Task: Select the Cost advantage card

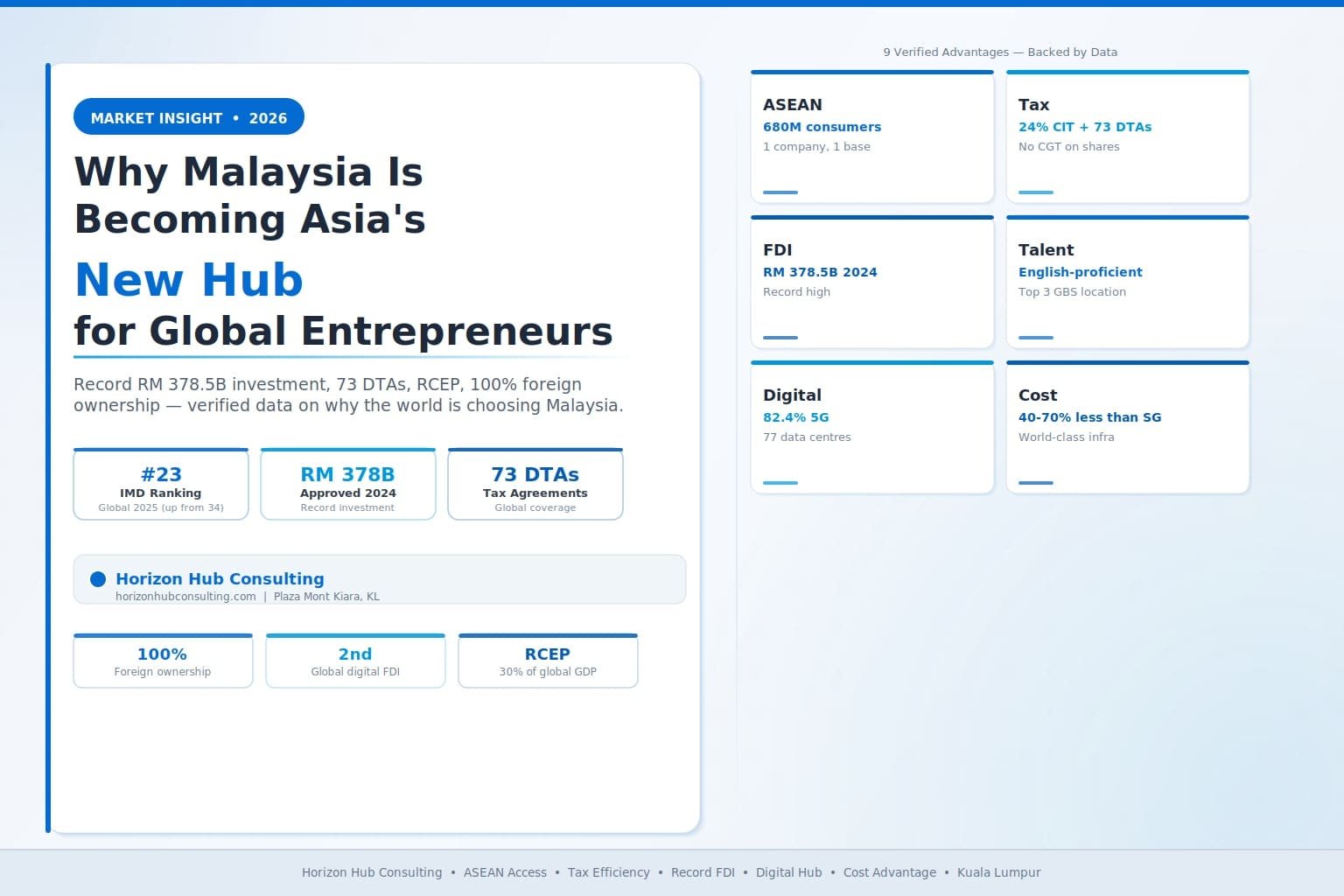Action: tap(1127, 427)
